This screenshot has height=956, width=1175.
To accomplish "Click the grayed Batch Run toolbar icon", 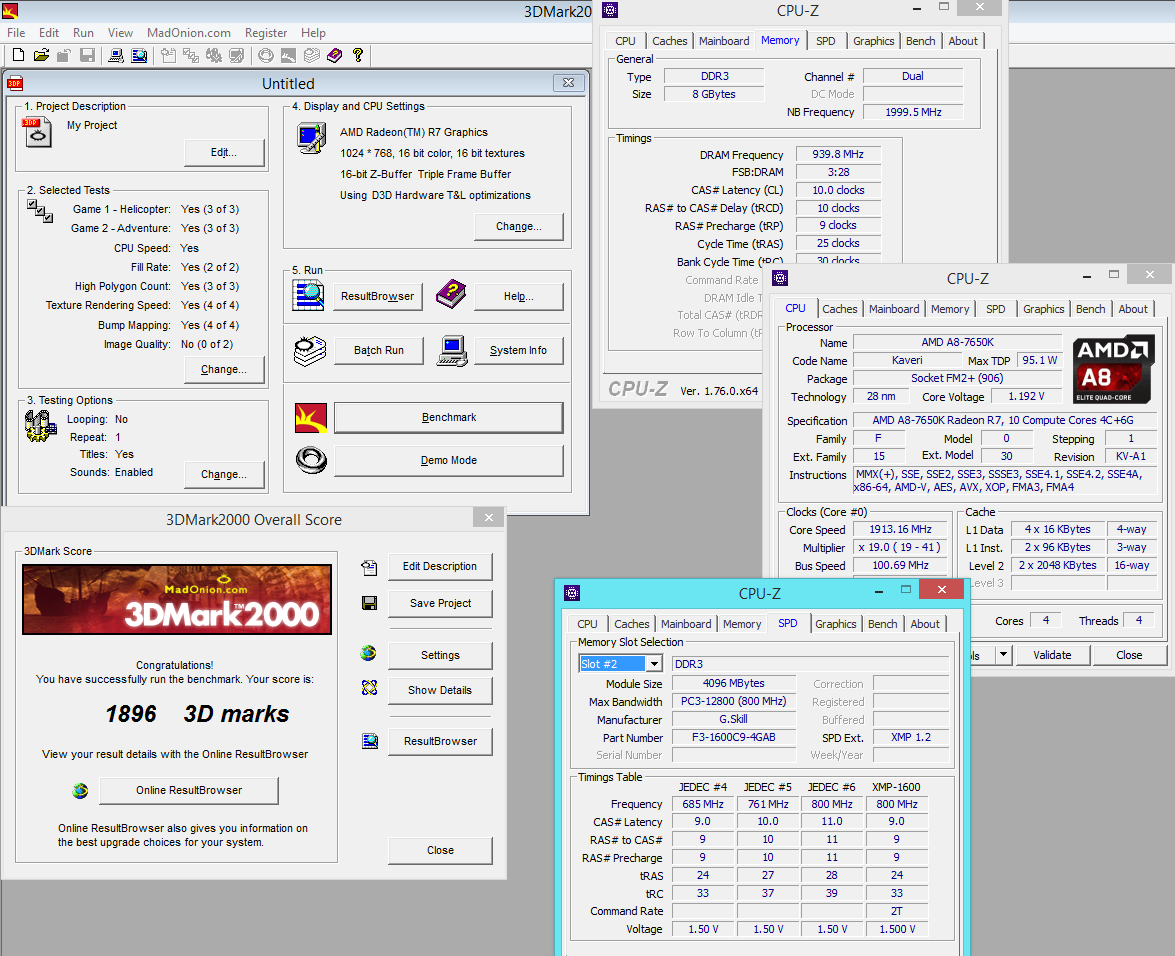I will pos(312,55).
